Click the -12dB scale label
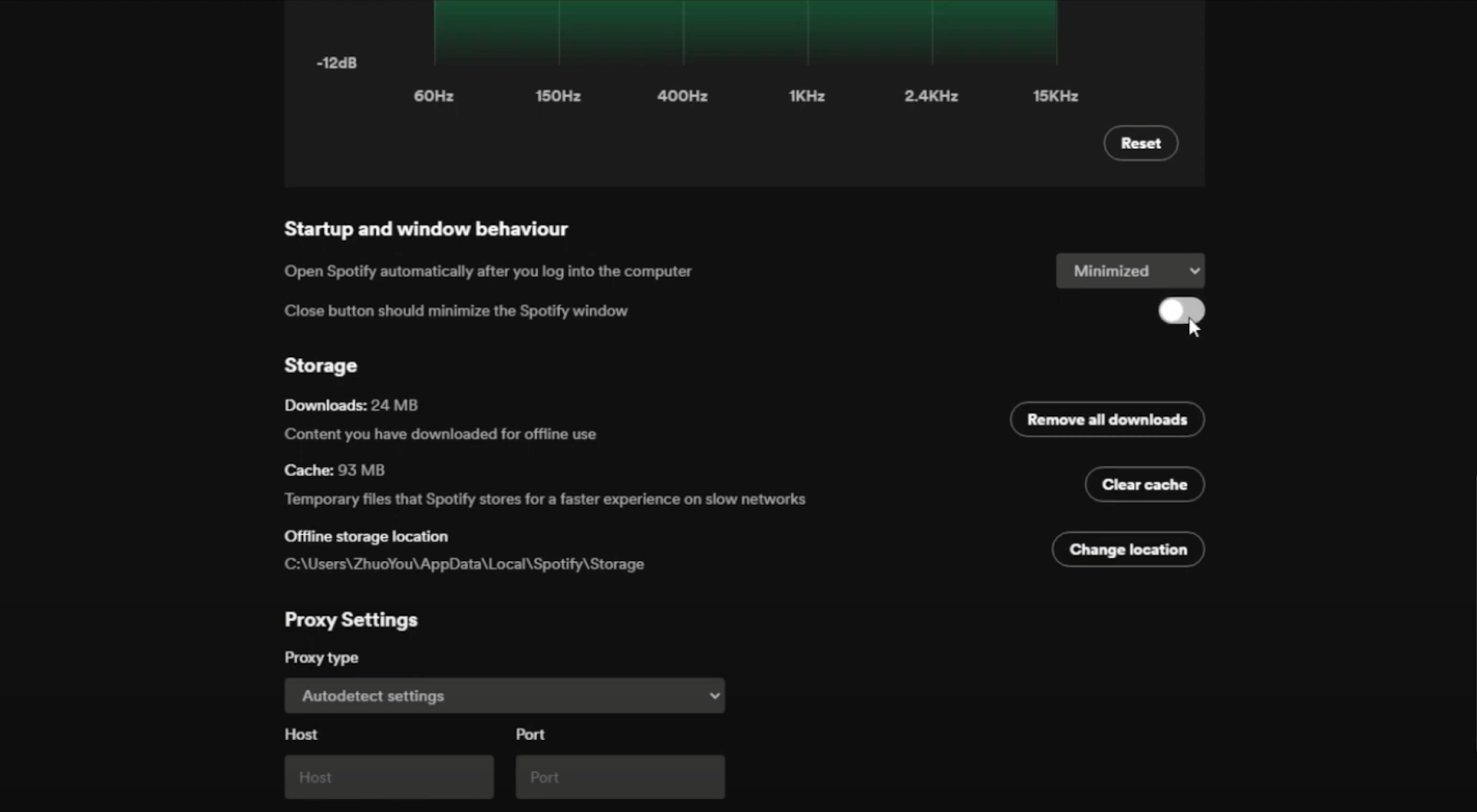The height and width of the screenshot is (812, 1477). coord(336,63)
